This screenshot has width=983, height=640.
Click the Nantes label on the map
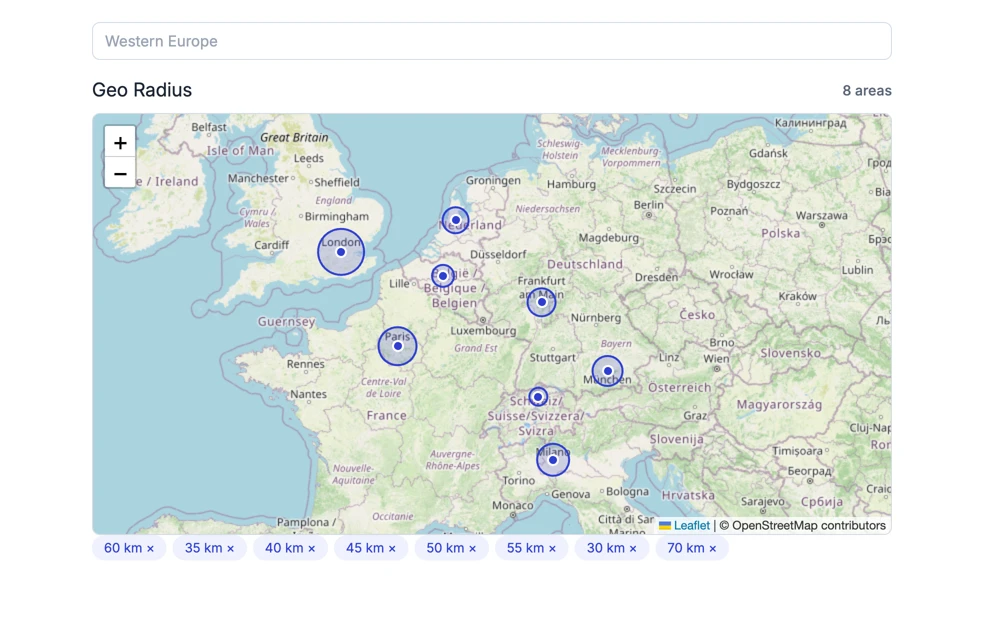(308, 394)
